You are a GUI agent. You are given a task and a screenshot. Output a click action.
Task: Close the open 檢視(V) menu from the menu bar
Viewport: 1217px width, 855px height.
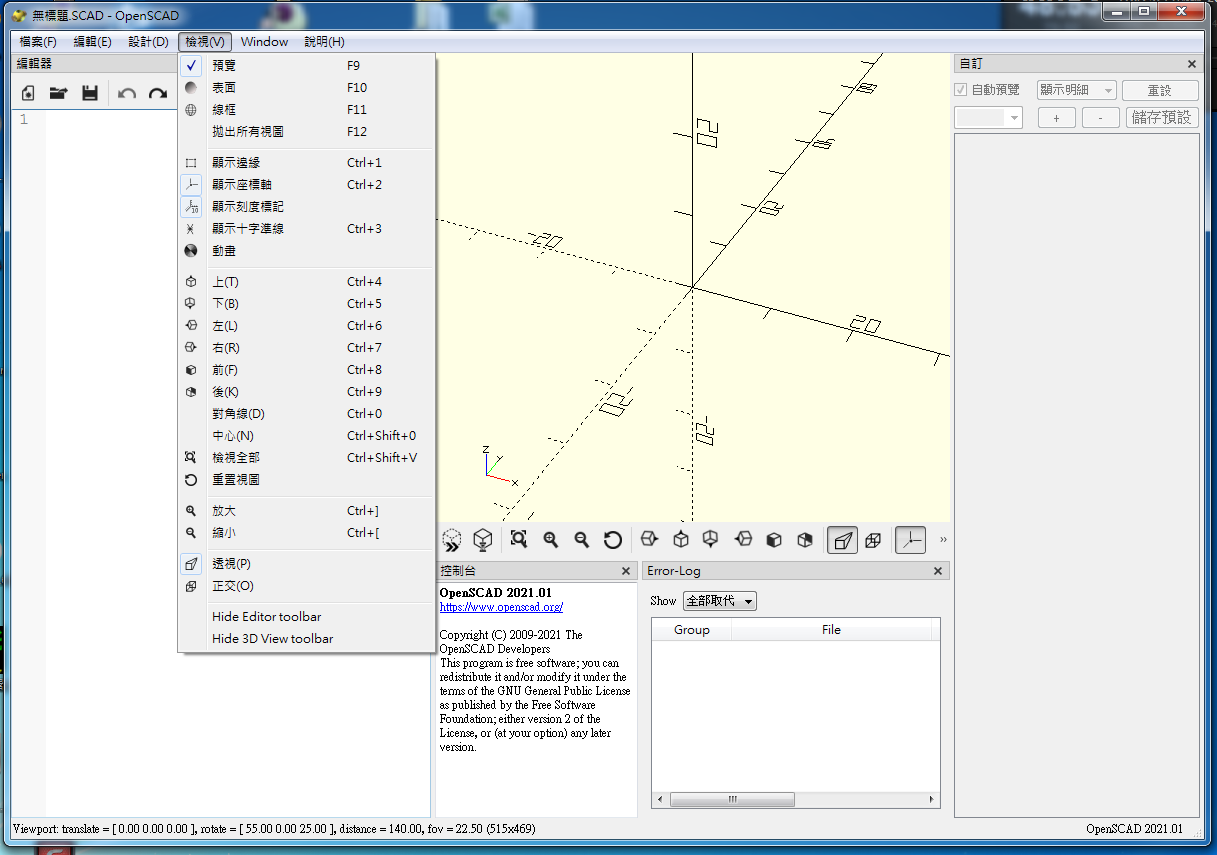point(205,41)
